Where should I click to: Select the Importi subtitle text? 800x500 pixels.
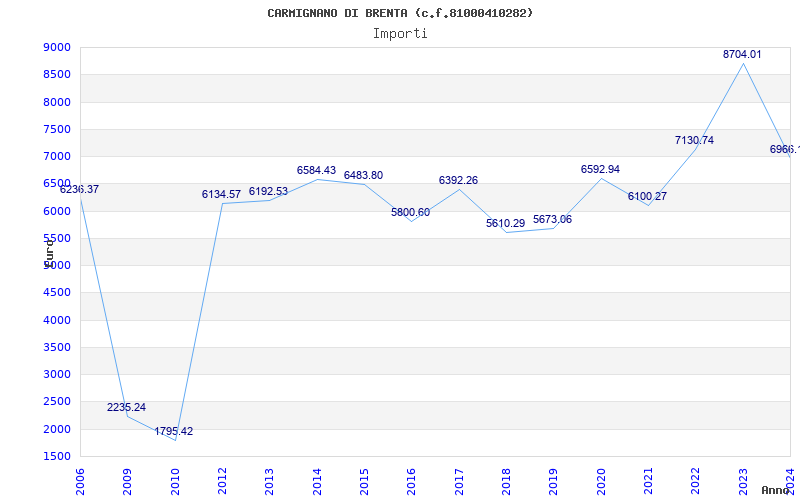pos(400,34)
